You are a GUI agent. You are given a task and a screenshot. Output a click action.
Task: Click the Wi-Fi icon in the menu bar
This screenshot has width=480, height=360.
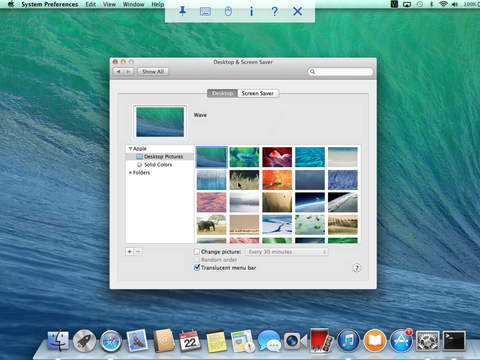[x=443, y=4]
